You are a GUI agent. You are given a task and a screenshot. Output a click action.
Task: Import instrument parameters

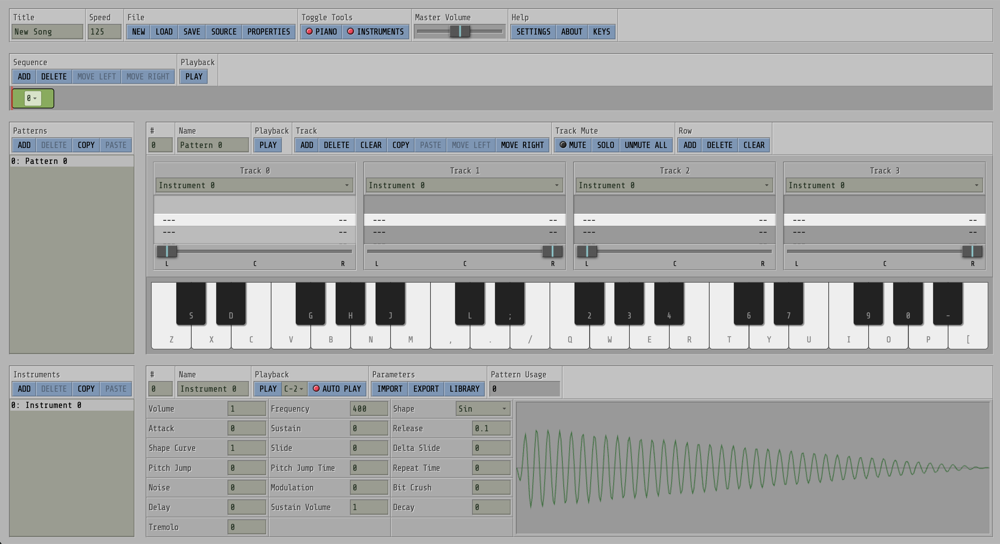pyautogui.click(x=389, y=388)
